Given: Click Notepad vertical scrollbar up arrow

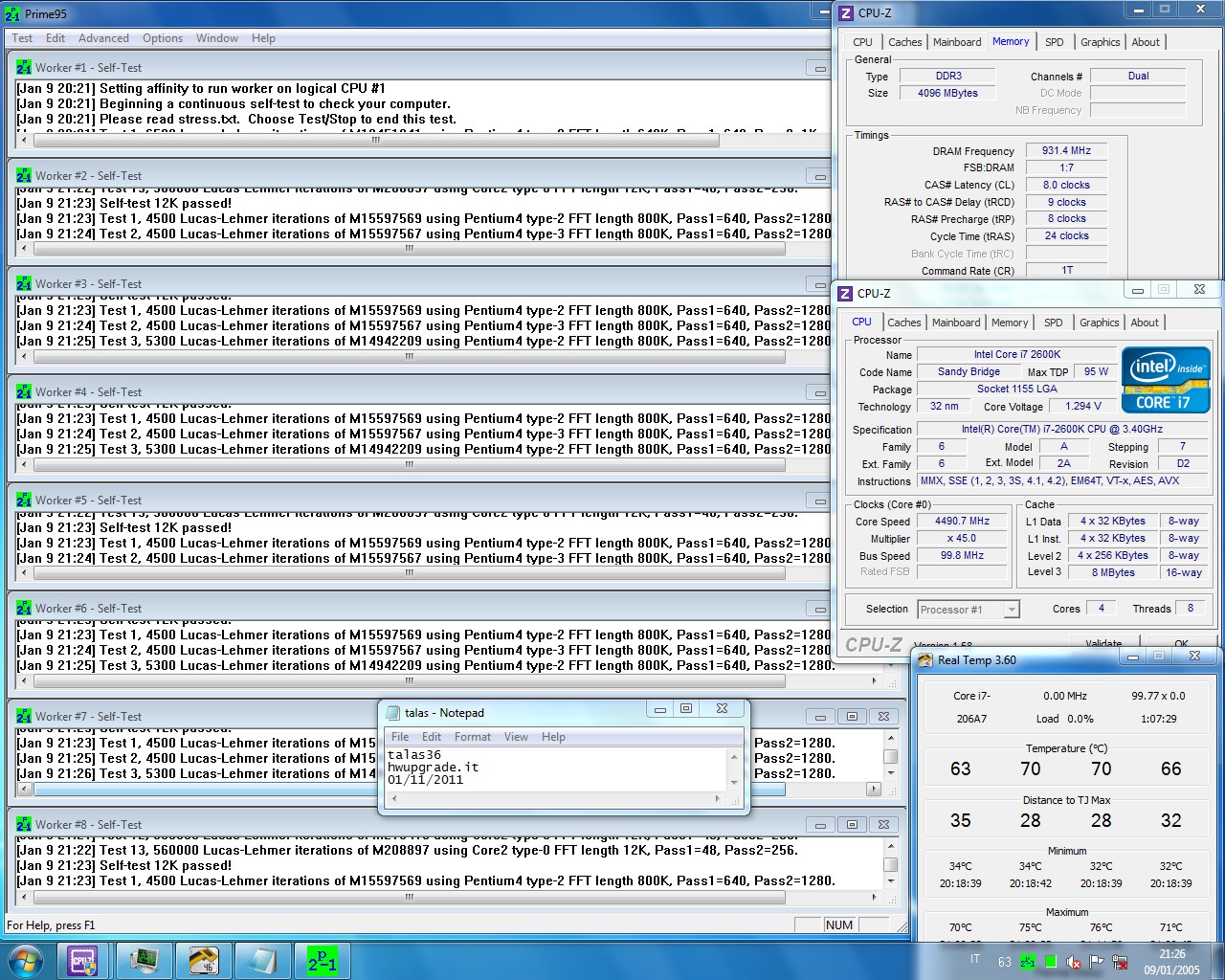Looking at the screenshot, I should (734, 756).
